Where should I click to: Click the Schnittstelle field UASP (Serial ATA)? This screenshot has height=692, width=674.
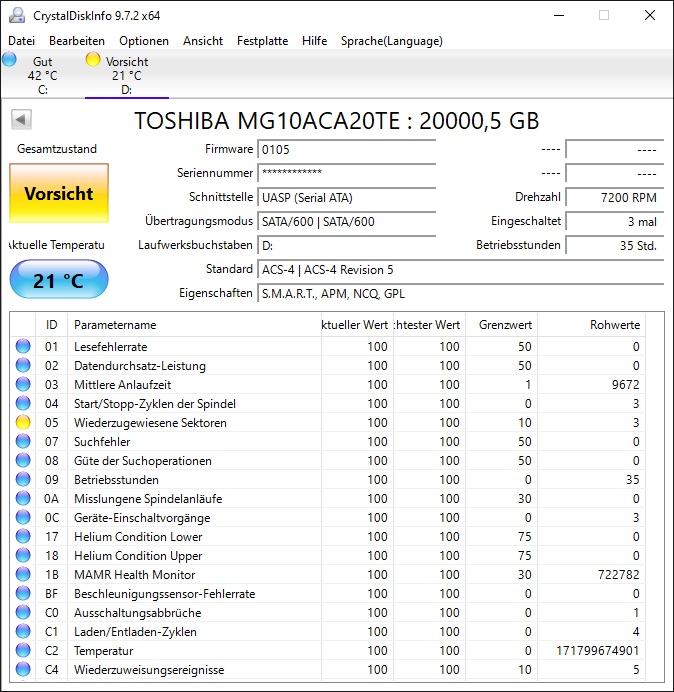coord(346,197)
